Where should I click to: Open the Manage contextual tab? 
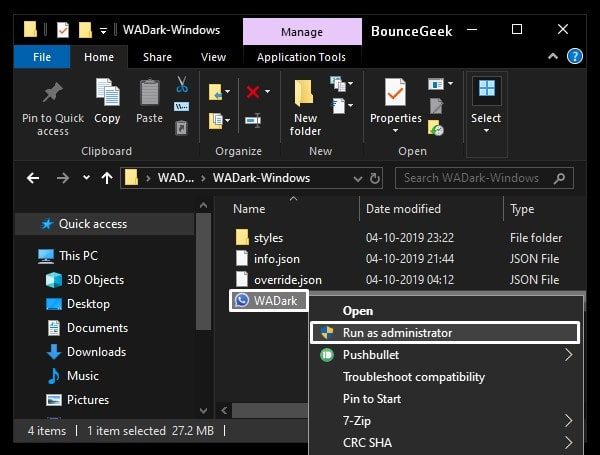[302, 32]
